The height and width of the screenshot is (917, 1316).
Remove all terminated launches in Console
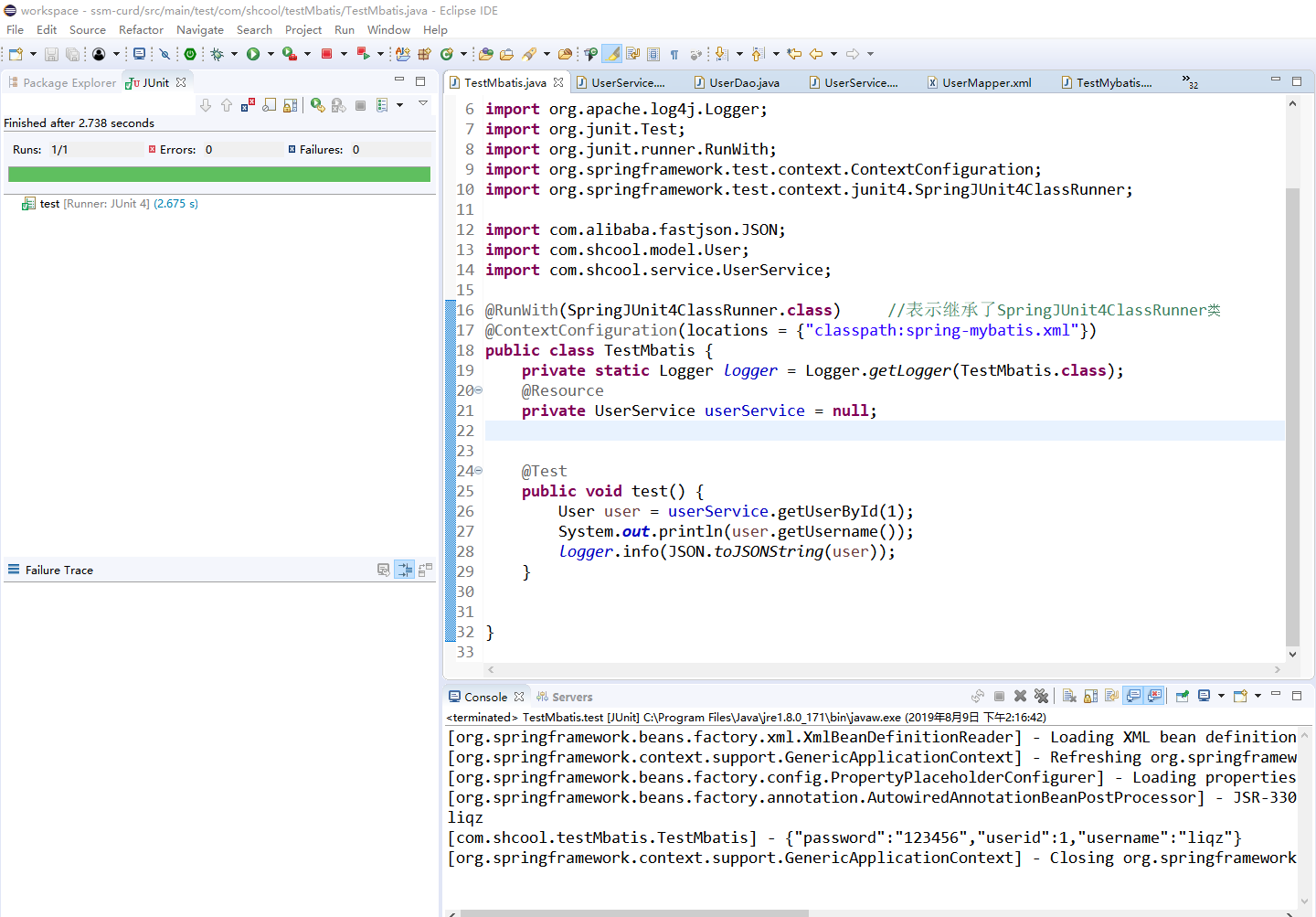click(1041, 697)
